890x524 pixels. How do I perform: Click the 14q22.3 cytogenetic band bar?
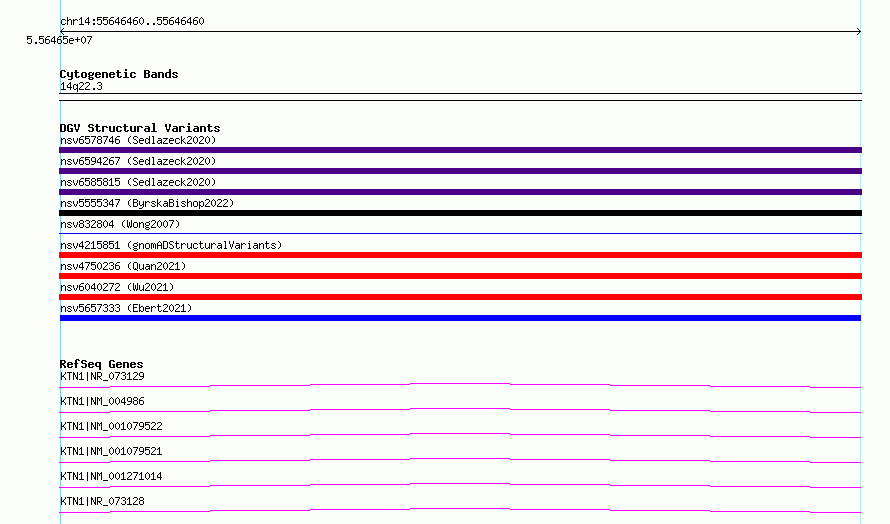click(x=460, y=97)
